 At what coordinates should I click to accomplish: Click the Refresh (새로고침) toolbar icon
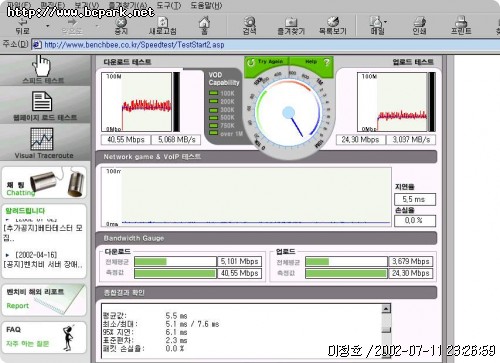pyautogui.click(x=163, y=22)
